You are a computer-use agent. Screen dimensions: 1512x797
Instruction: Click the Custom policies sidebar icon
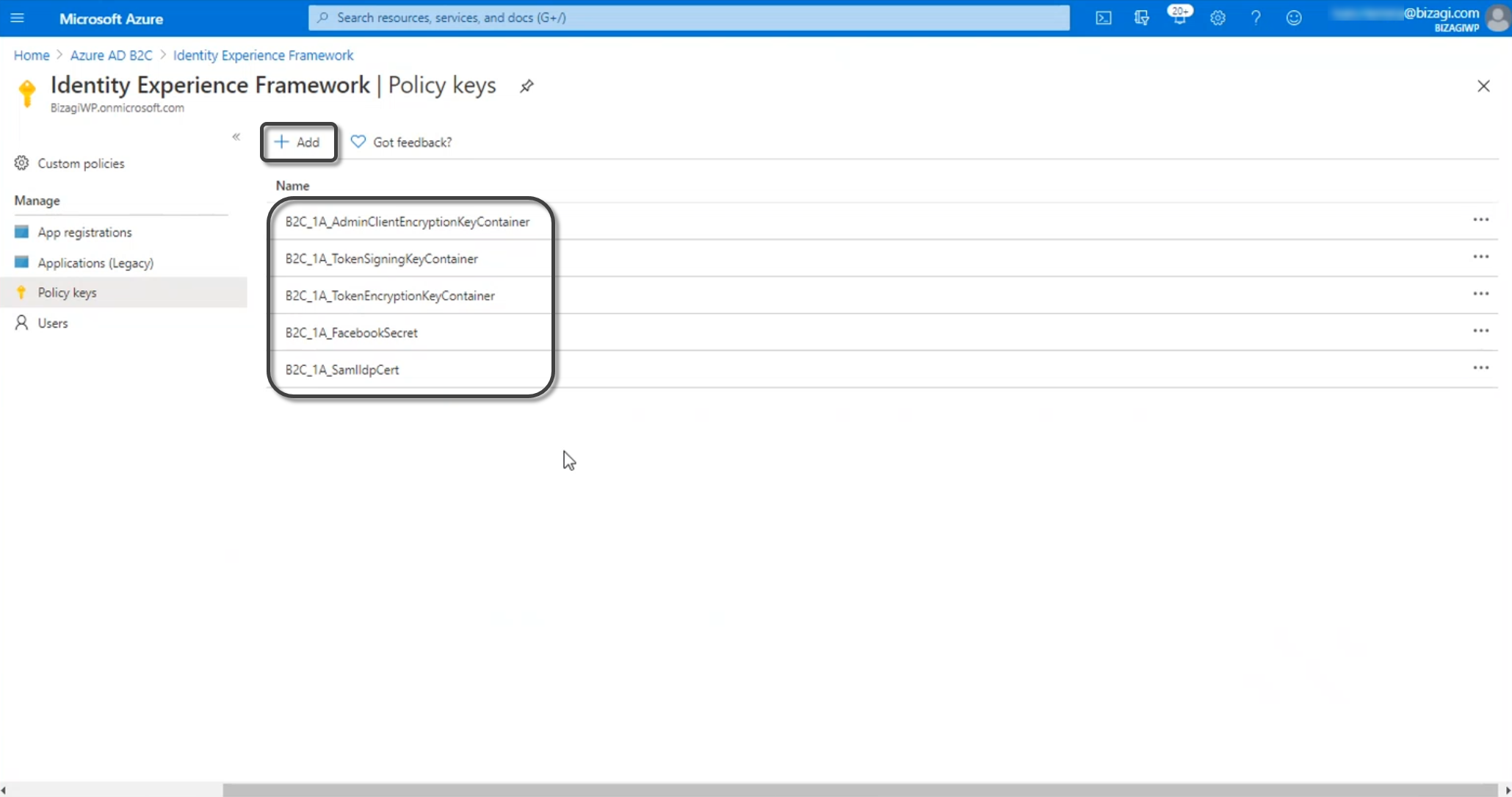pyautogui.click(x=21, y=163)
